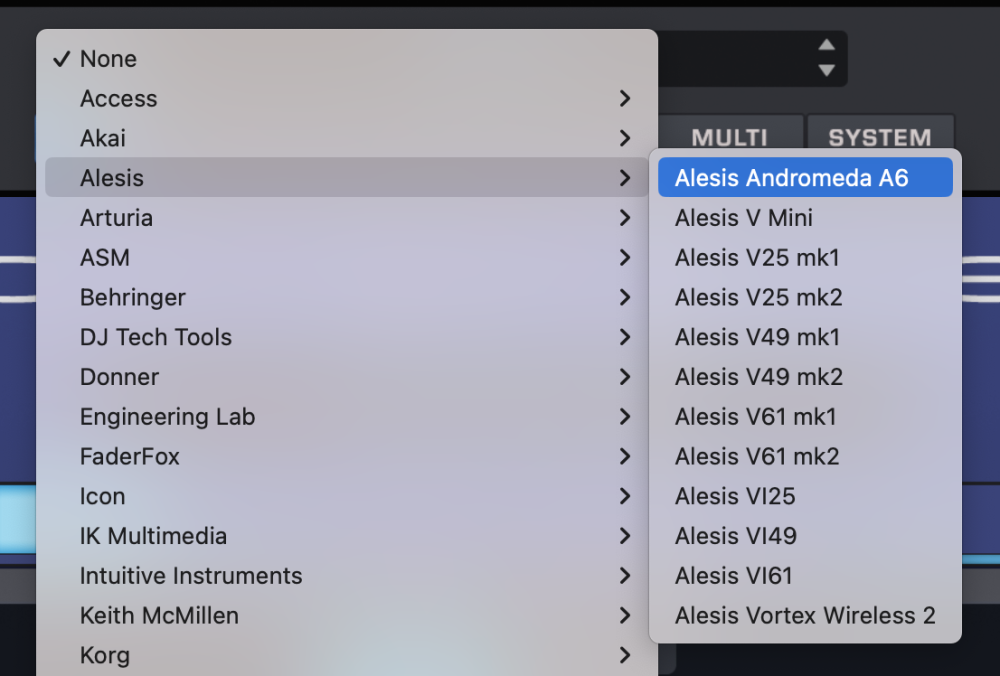Open the DJ Tech Tools submenu
The image size is (1000, 676).
(156, 337)
